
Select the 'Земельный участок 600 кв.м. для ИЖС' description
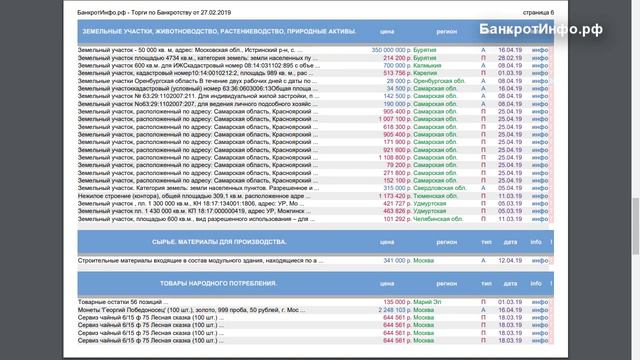coord(198,65)
